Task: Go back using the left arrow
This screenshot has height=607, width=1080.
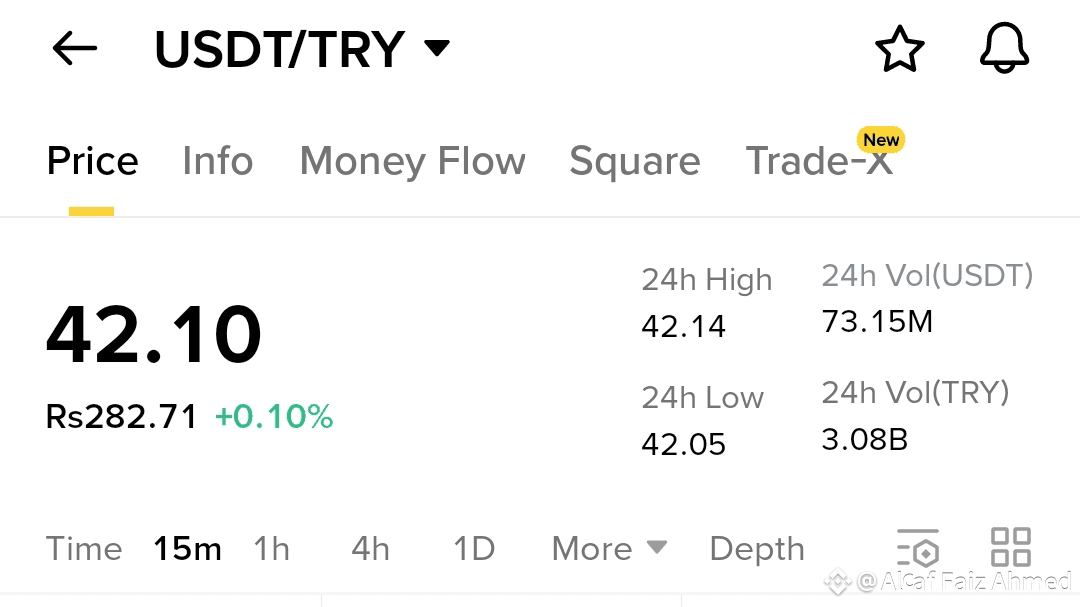Action: tap(75, 48)
